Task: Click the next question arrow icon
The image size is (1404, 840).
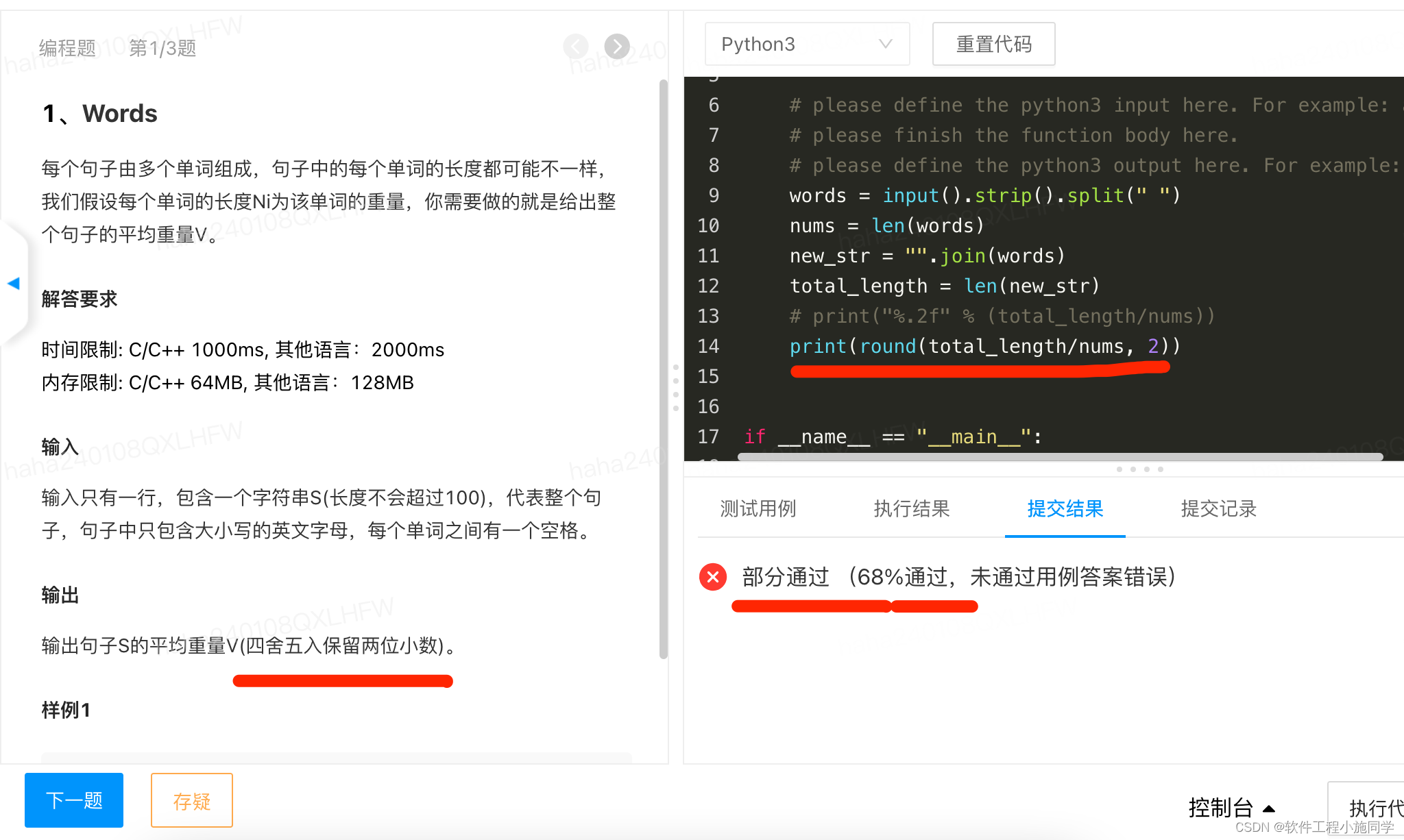Action: (616, 47)
